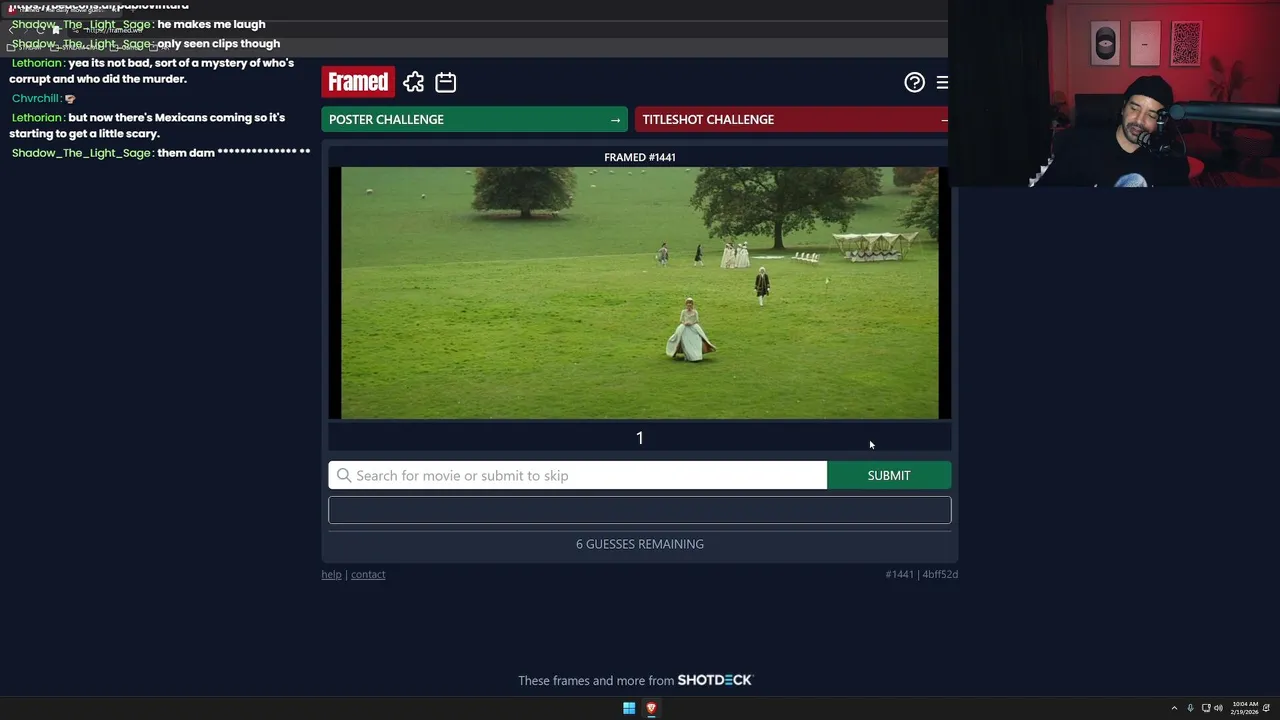1280x720 pixels.
Task: Click the 'FRAMED #1441' heading
Action: (x=640, y=157)
